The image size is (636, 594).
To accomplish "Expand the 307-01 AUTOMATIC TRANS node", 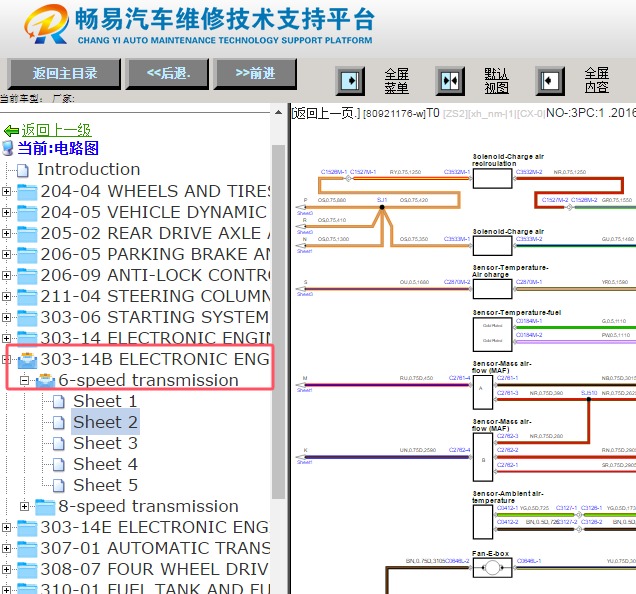I will (x=6, y=549).
